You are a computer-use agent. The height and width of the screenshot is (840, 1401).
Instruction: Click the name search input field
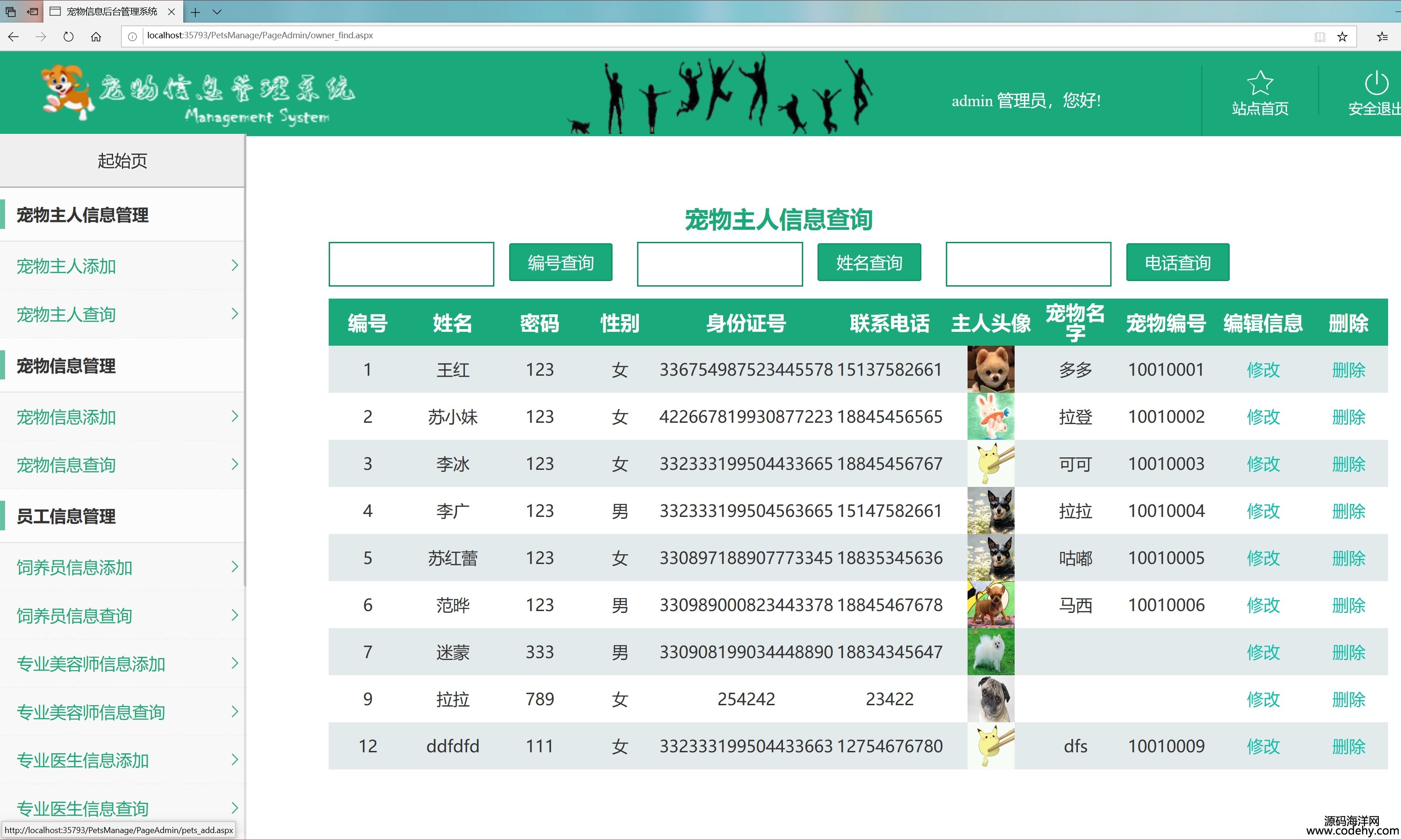tap(720, 264)
